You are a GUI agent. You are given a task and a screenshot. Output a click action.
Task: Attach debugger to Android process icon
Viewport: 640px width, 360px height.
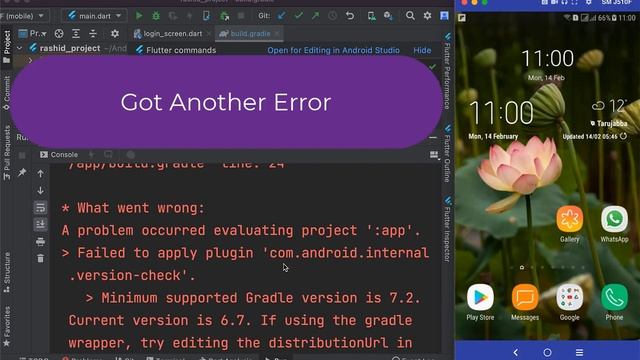pos(224,16)
